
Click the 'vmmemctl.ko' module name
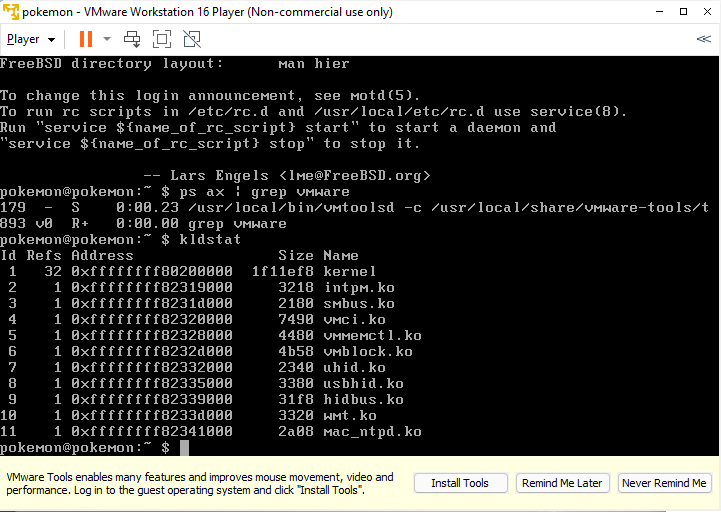pyautogui.click(x=372, y=335)
